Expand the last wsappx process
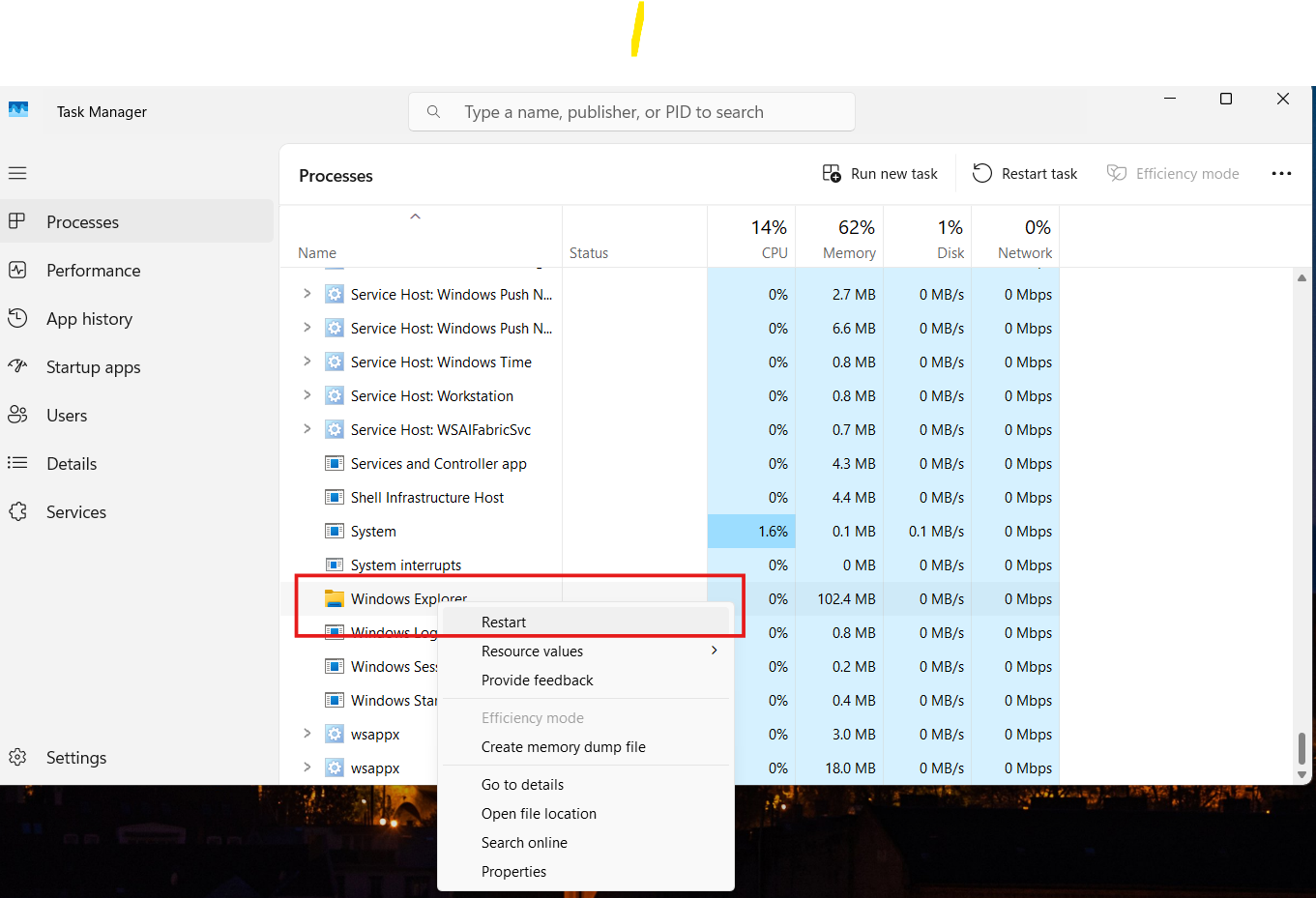The image size is (1316, 898). [x=307, y=768]
